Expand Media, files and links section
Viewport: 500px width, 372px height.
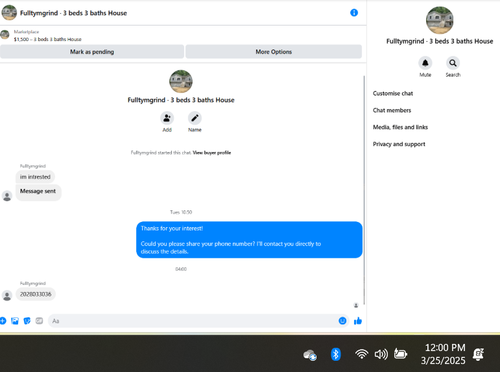[x=400, y=127]
